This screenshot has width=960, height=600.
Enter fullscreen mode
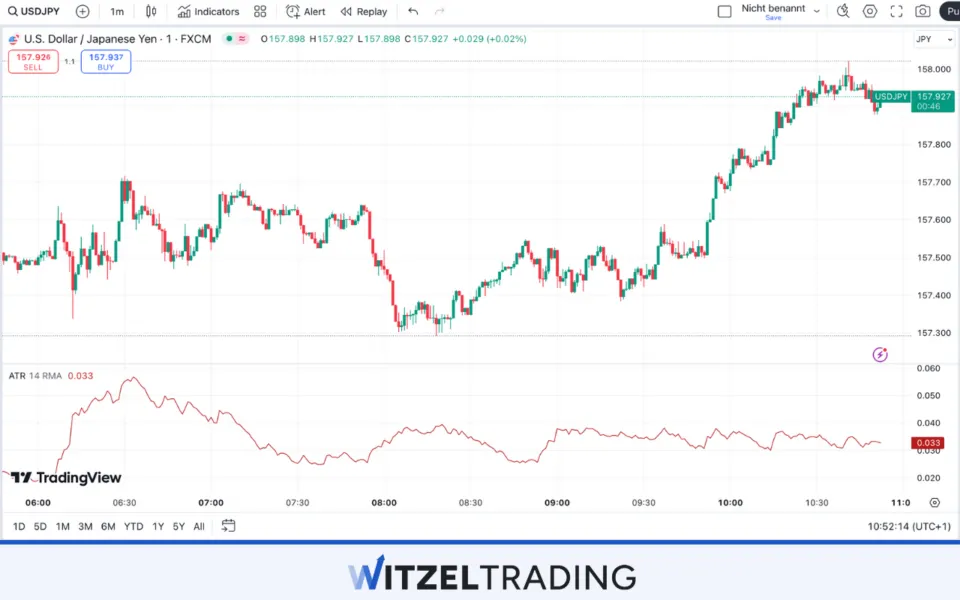(x=896, y=12)
